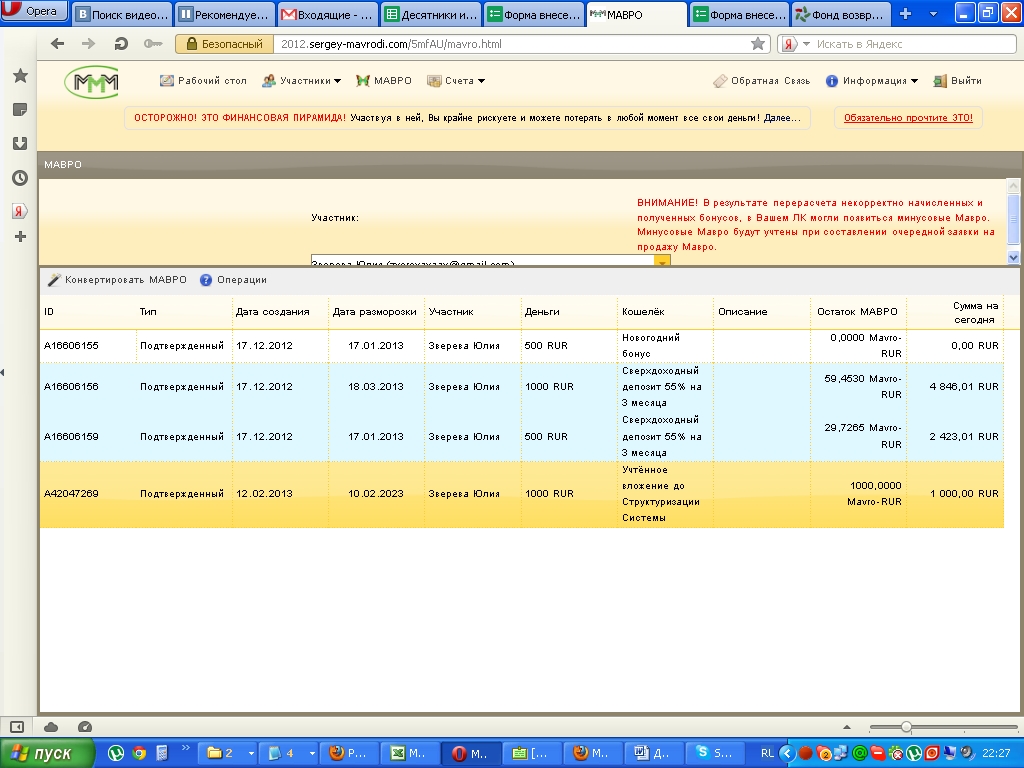
Task: Select row A42047269
Action: [x=522, y=494]
